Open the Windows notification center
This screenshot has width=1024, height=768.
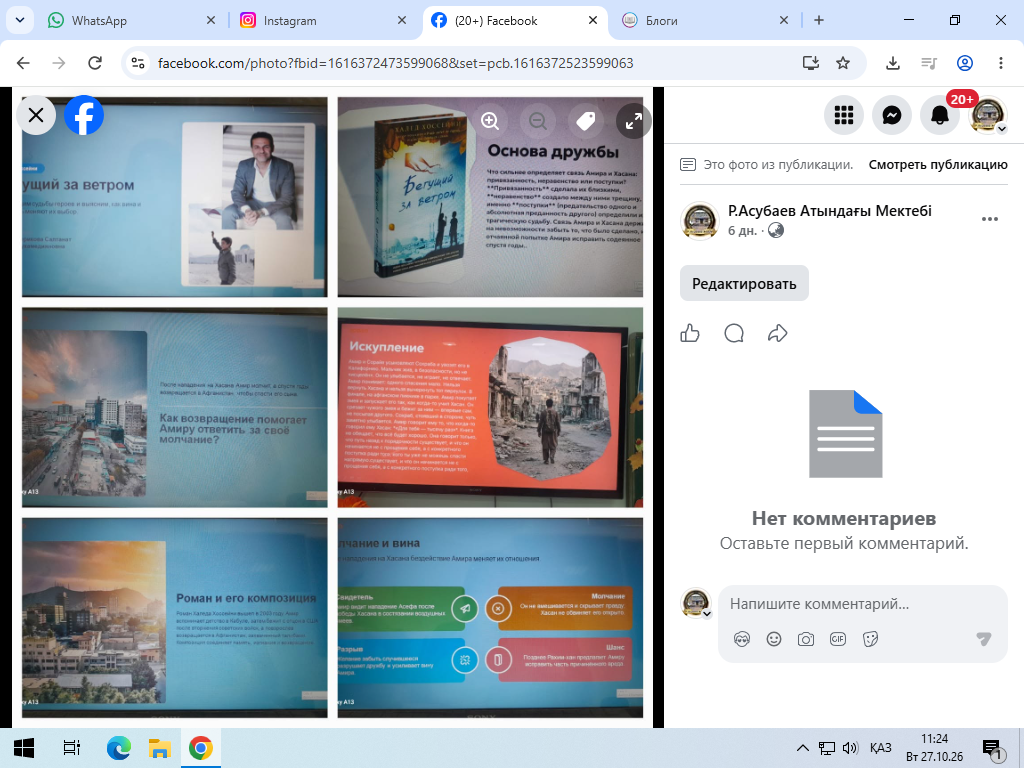991,749
